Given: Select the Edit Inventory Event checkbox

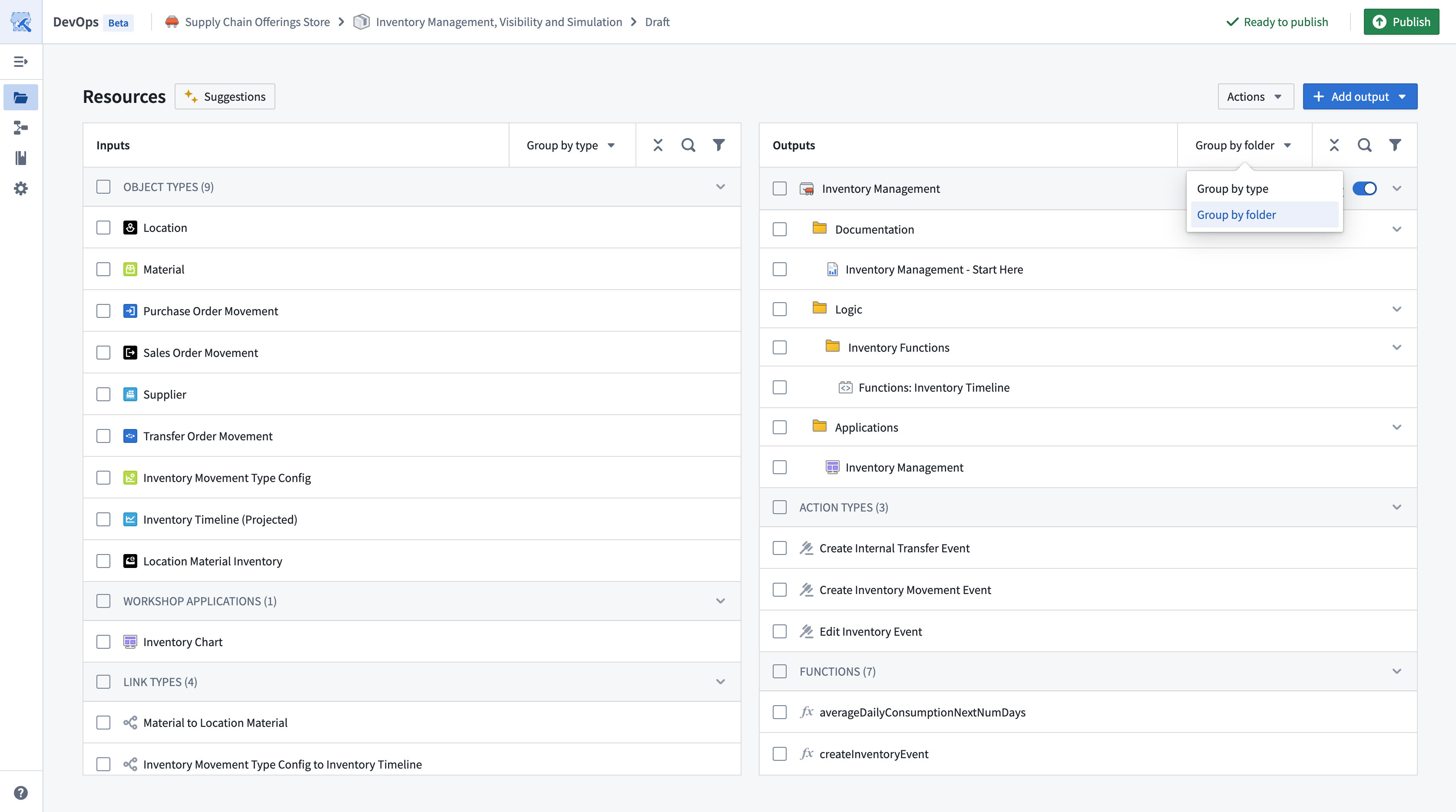Looking at the screenshot, I should point(779,631).
